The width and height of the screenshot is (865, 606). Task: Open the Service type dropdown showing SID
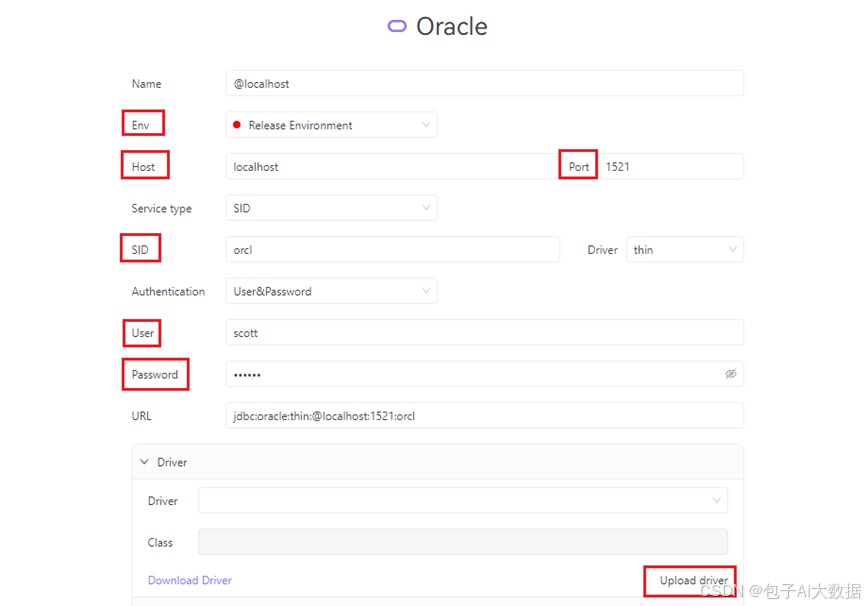(332, 208)
